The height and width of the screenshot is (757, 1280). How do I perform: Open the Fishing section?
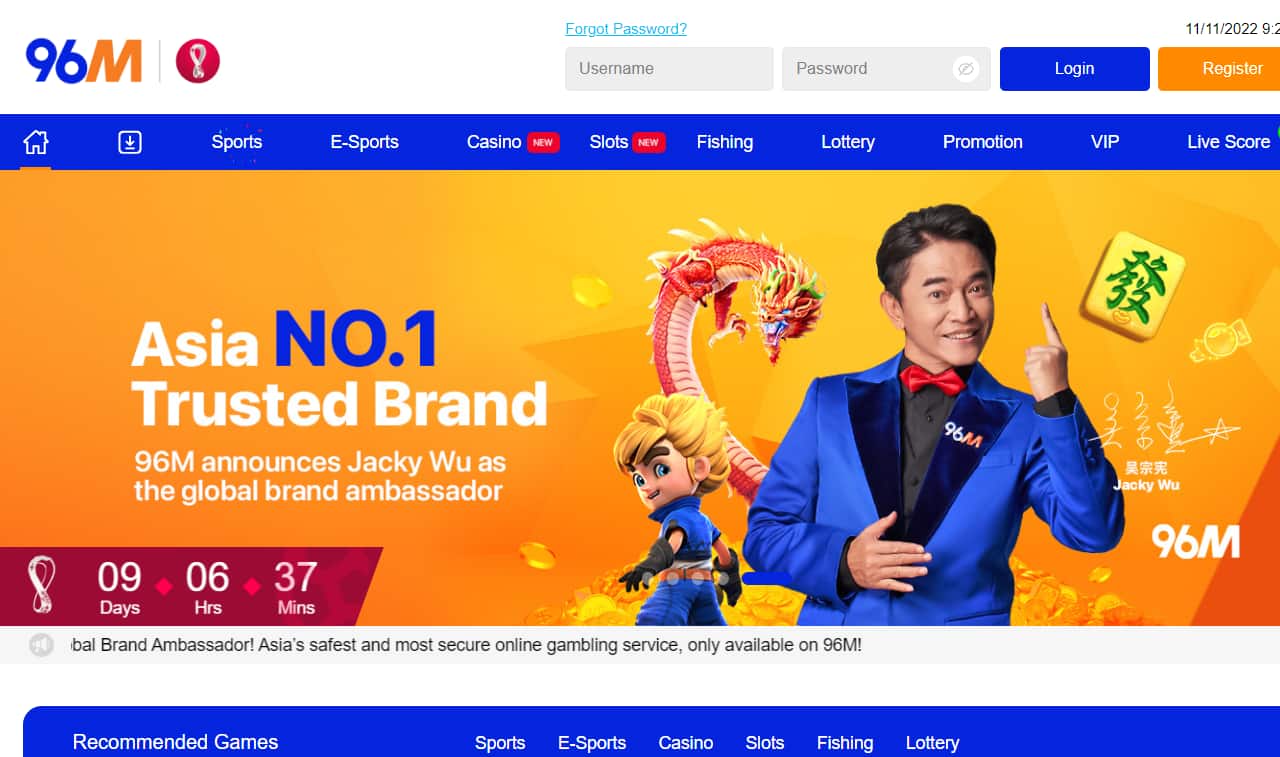725,142
